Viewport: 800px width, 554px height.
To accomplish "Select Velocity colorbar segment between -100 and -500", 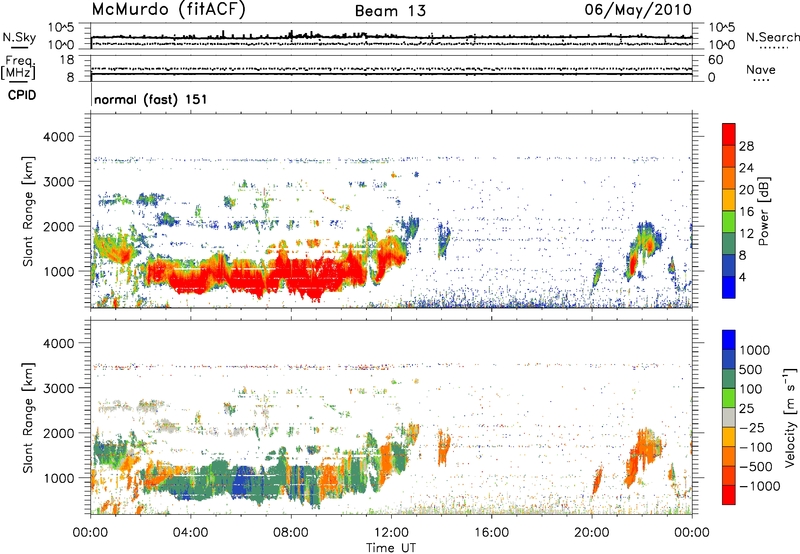I will [729, 456].
